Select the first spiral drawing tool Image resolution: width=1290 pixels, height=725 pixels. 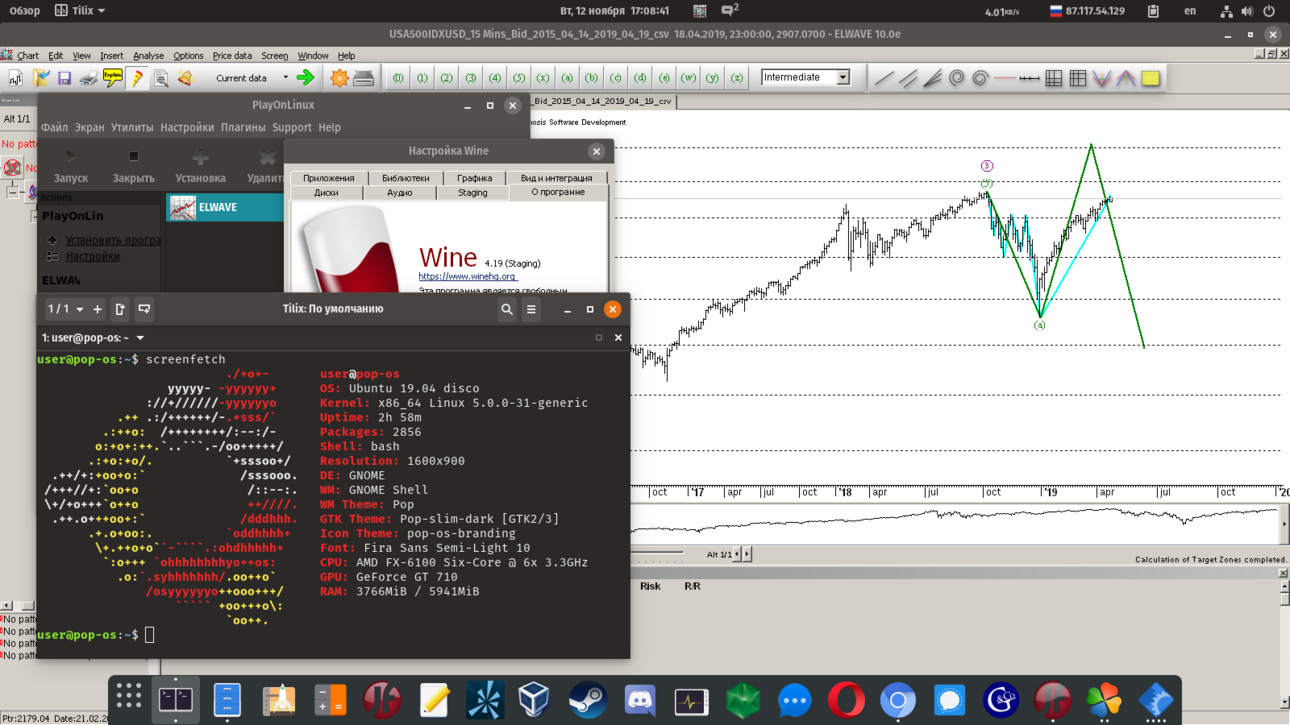tap(957, 78)
